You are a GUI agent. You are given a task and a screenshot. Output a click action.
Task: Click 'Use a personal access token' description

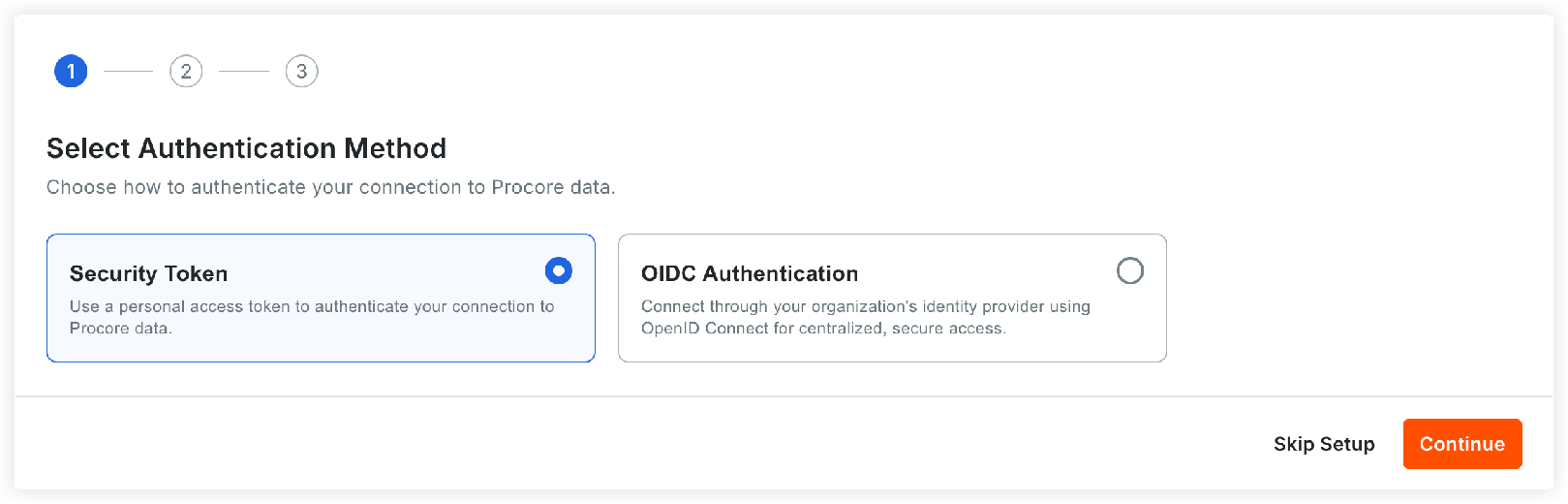312,317
